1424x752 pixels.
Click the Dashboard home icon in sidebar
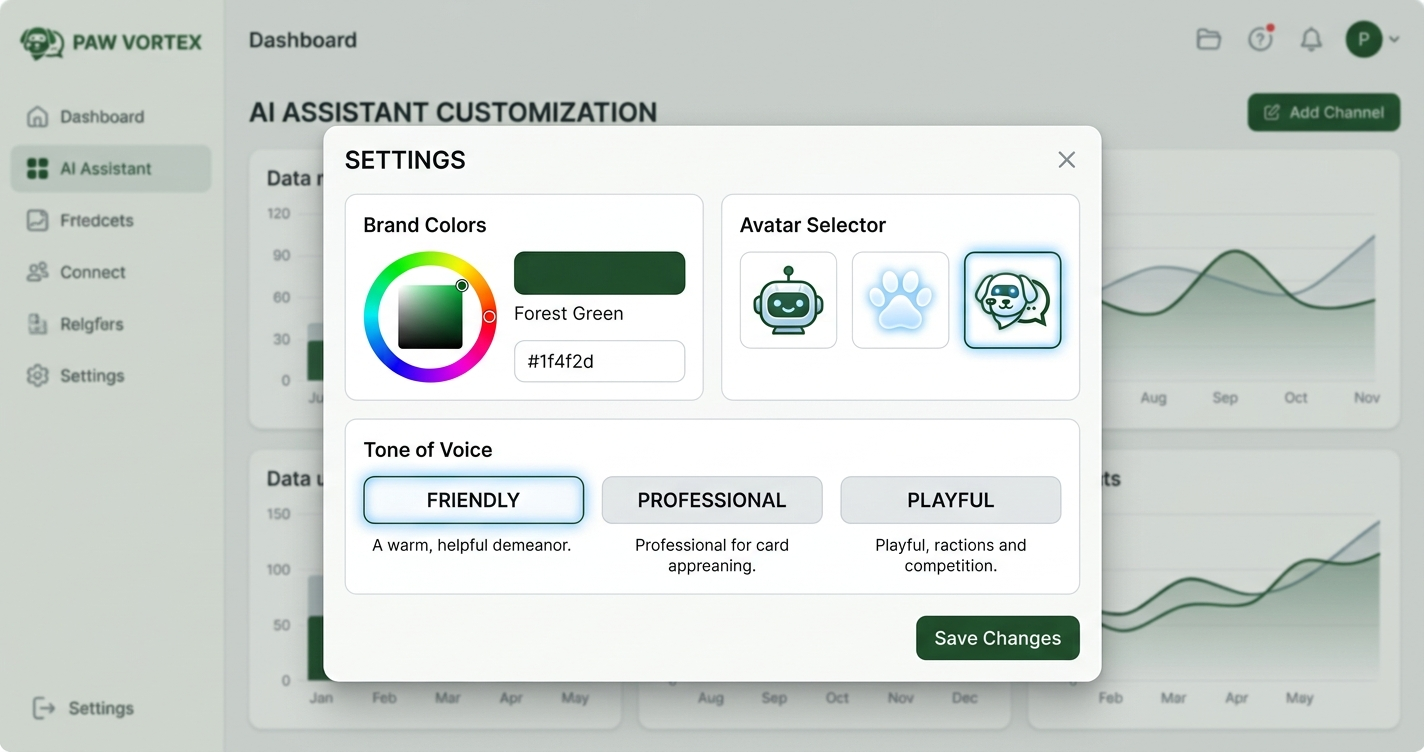37,116
